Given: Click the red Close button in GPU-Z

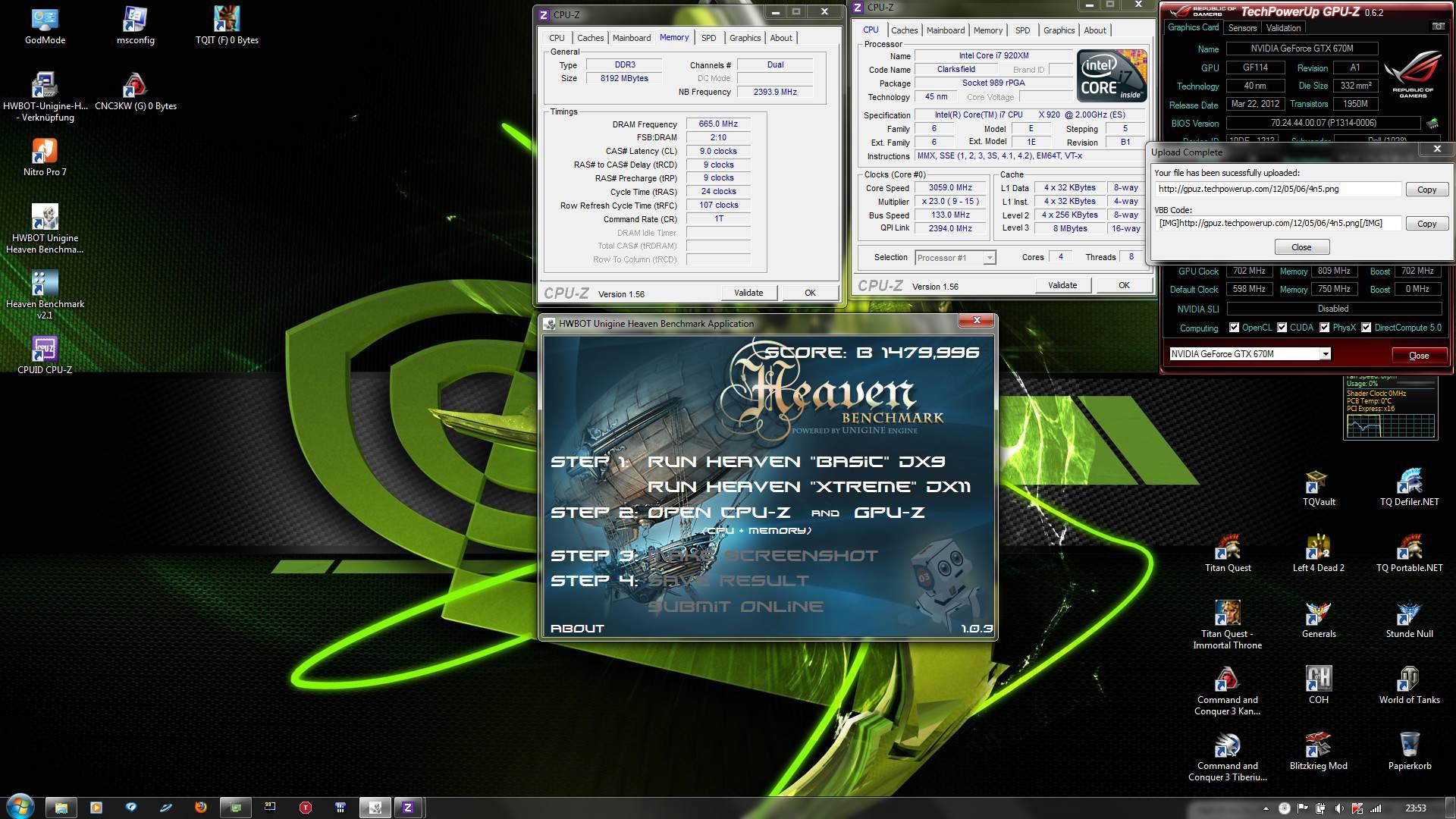Looking at the screenshot, I should click(1418, 355).
